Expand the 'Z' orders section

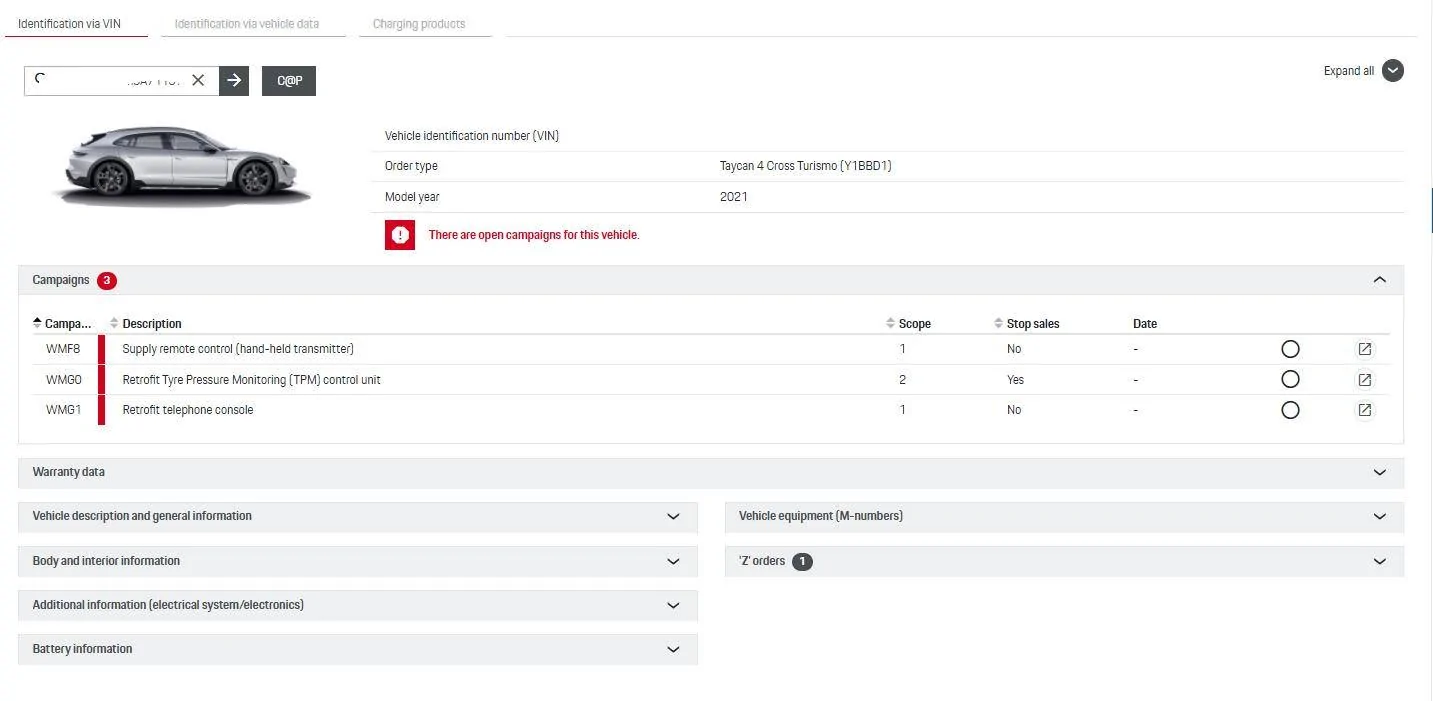(x=1064, y=561)
